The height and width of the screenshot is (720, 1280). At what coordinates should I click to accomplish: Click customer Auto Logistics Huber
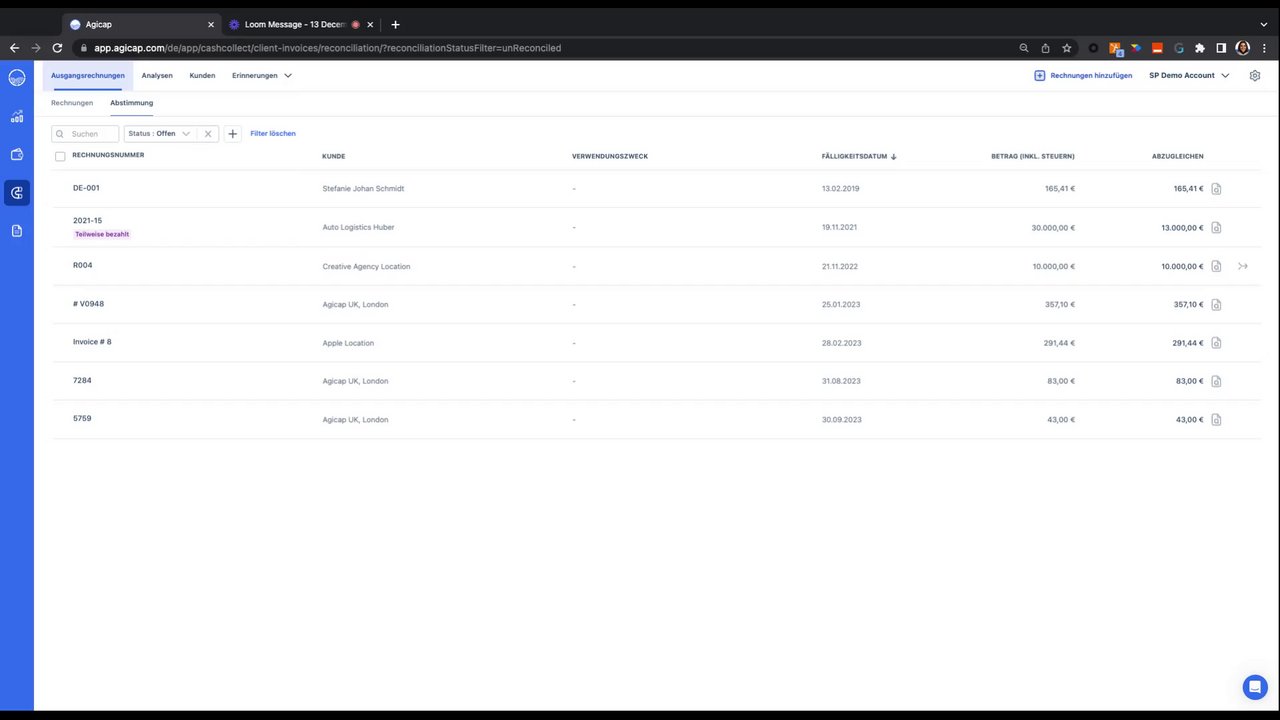pyautogui.click(x=358, y=228)
